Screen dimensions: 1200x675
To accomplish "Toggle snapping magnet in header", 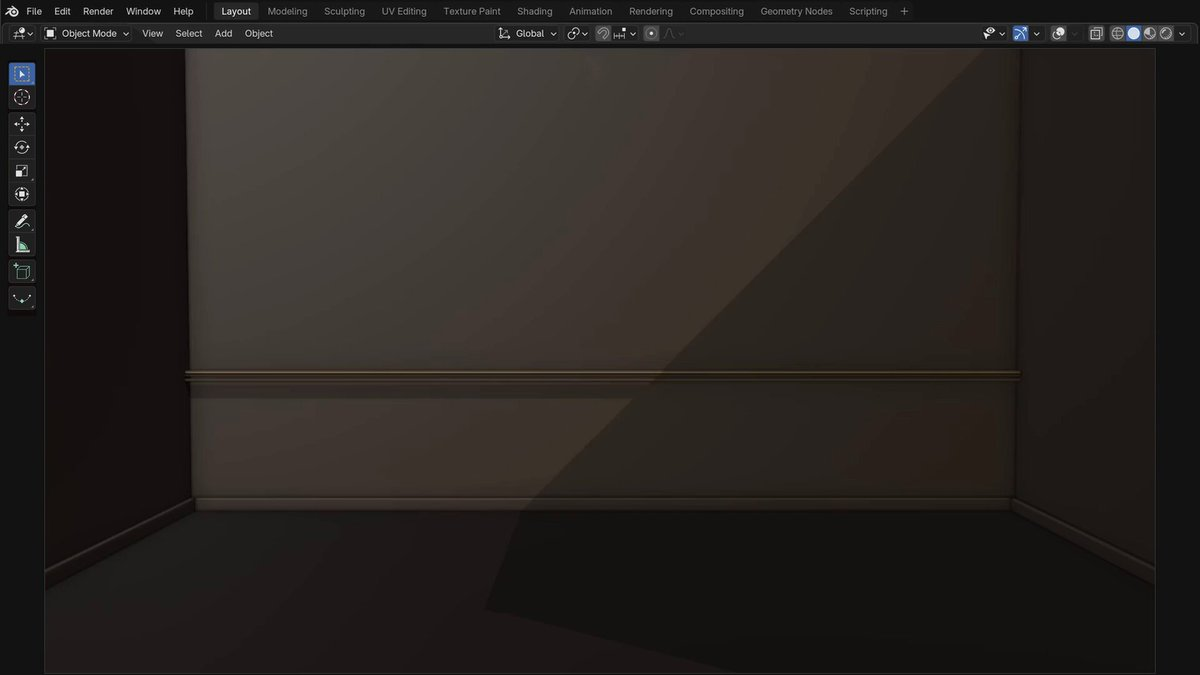I will 603,33.
